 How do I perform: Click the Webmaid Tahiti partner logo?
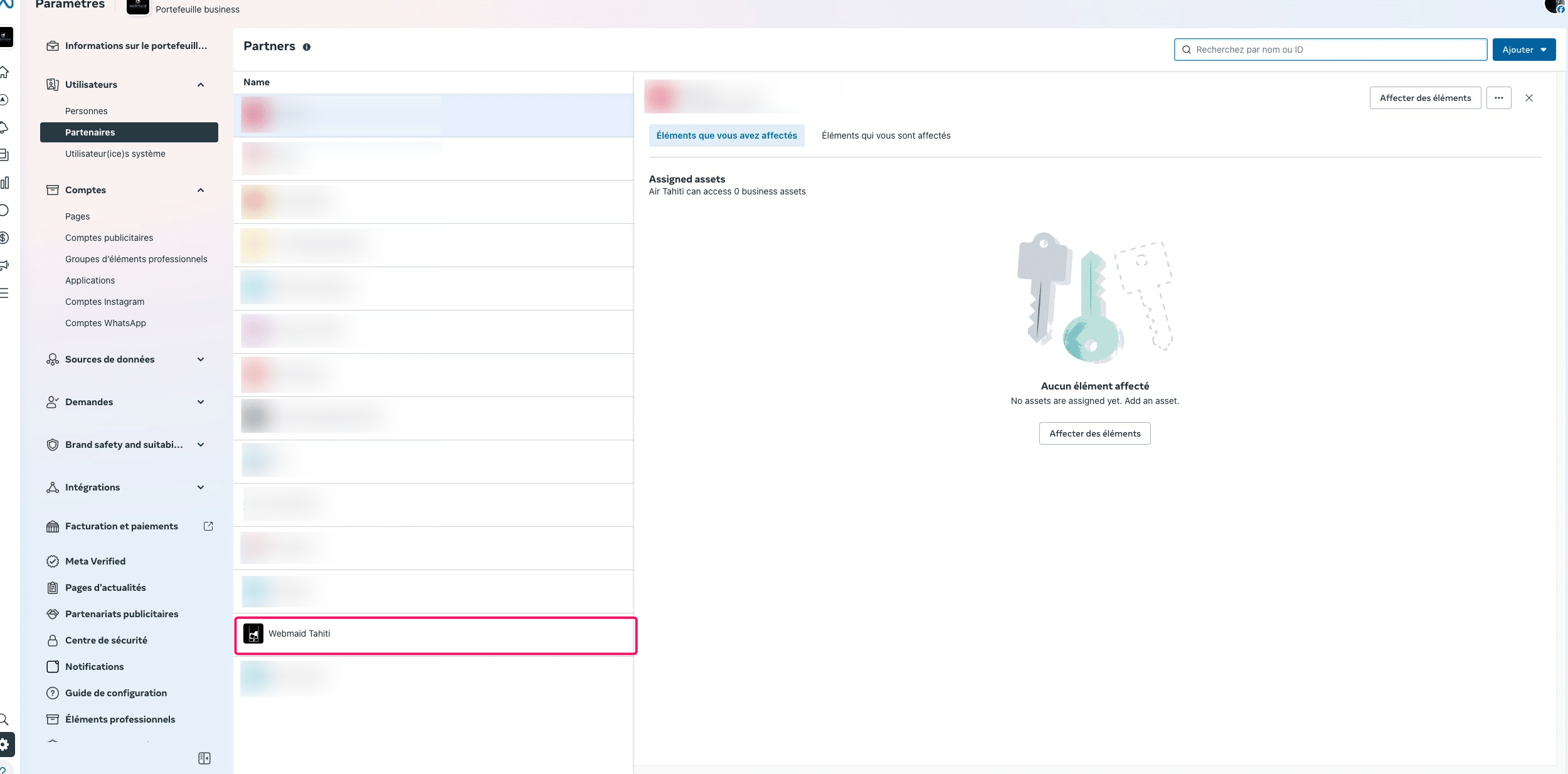click(x=253, y=634)
